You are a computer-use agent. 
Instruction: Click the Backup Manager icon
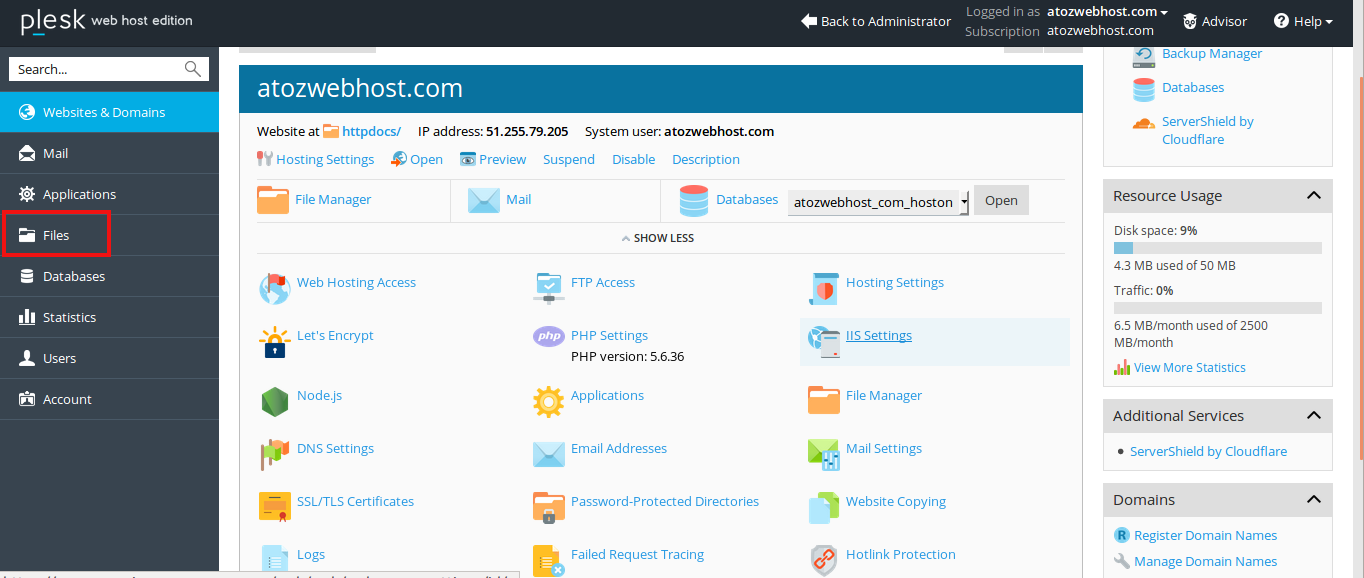[1144, 55]
